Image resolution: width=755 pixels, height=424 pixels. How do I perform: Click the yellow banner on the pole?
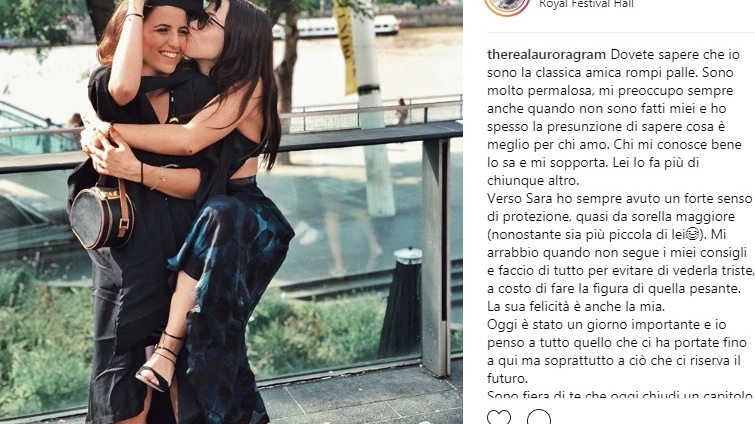(x=346, y=46)
